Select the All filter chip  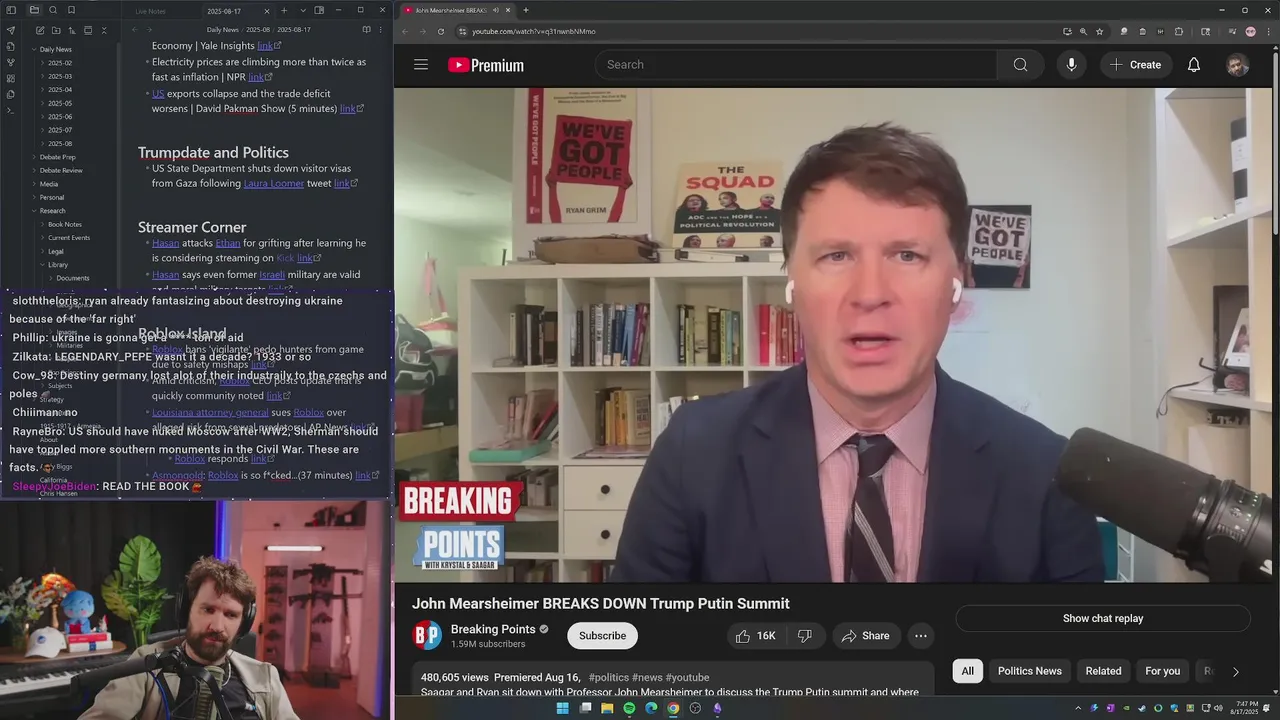click(x=968, y=671)
